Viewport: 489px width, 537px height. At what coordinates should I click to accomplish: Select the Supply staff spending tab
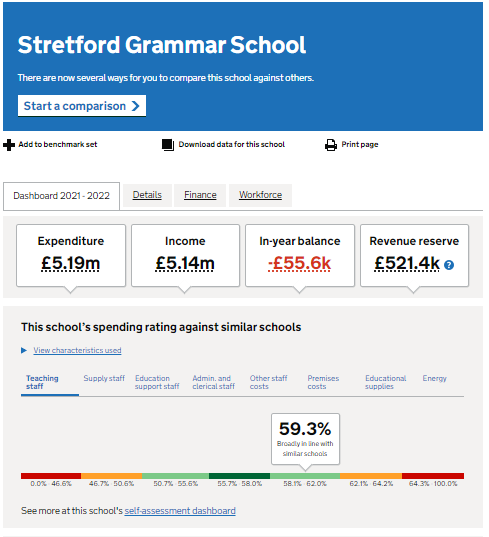(104, 378)
